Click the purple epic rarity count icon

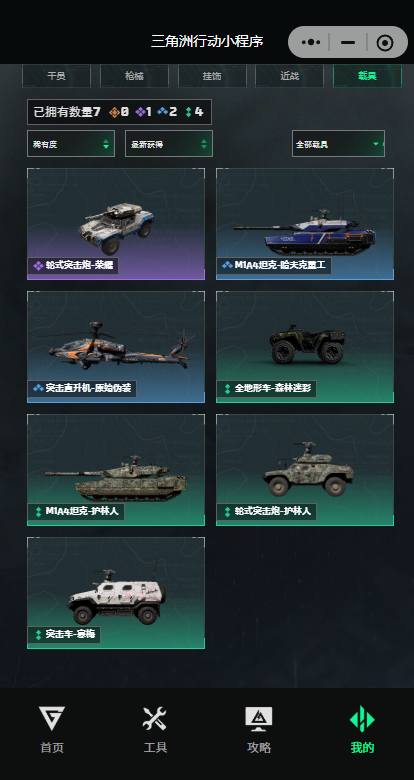pos(140,112)
